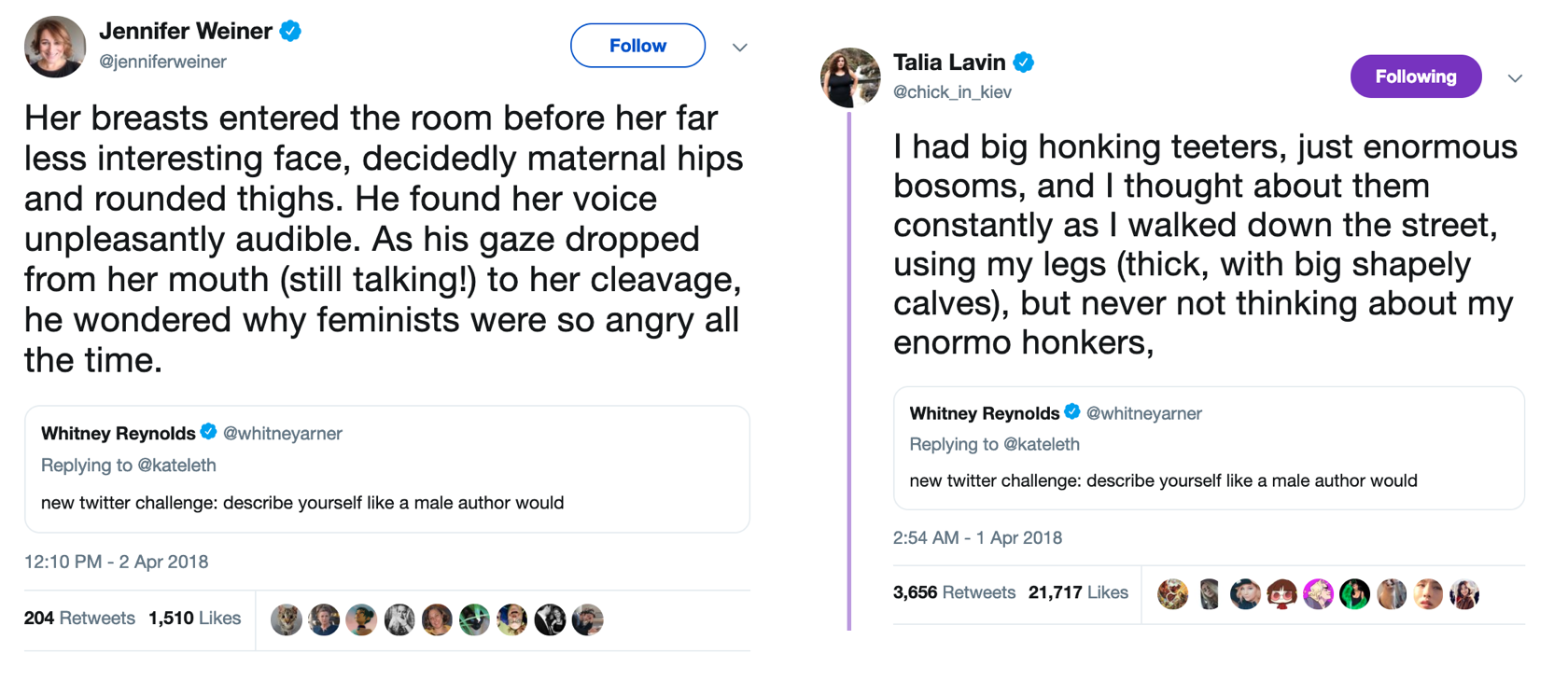1568x681 pixels.
Task: Click the first liker avatar under Jennifer's tweet
Action: [x=287, y=619]
